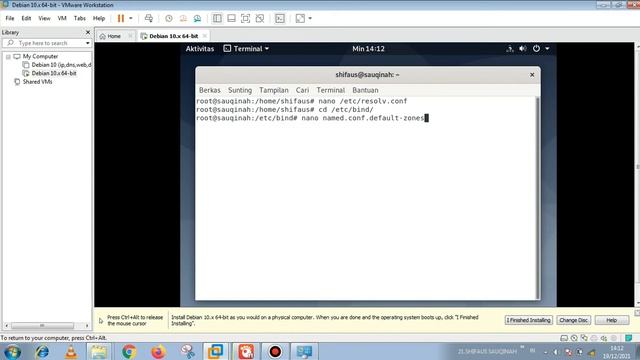This screenshot has height=360, width=640.
Task: Open Snipping Tool from taskbar
Action: coord(188,352)
